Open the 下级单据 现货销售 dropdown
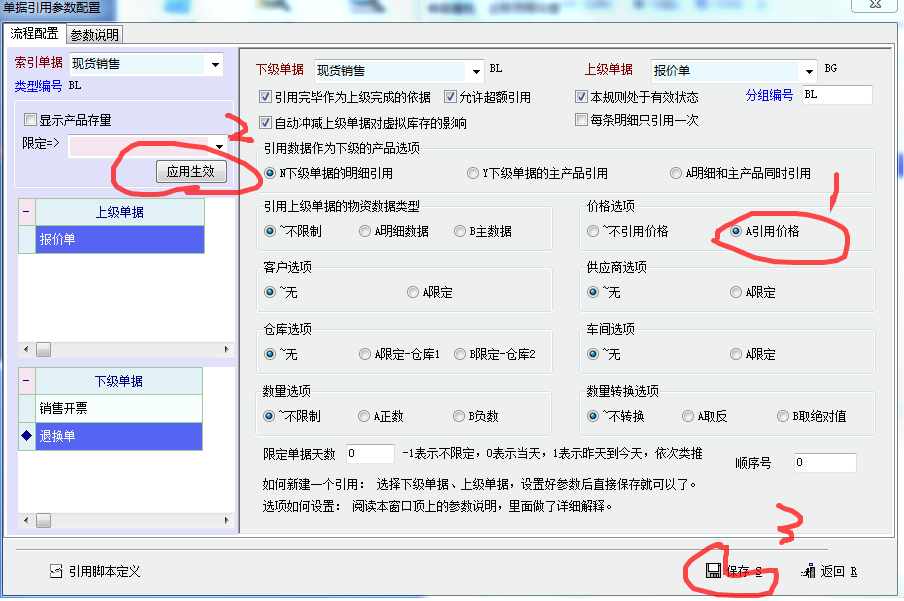904x601 pixels. 475,72
